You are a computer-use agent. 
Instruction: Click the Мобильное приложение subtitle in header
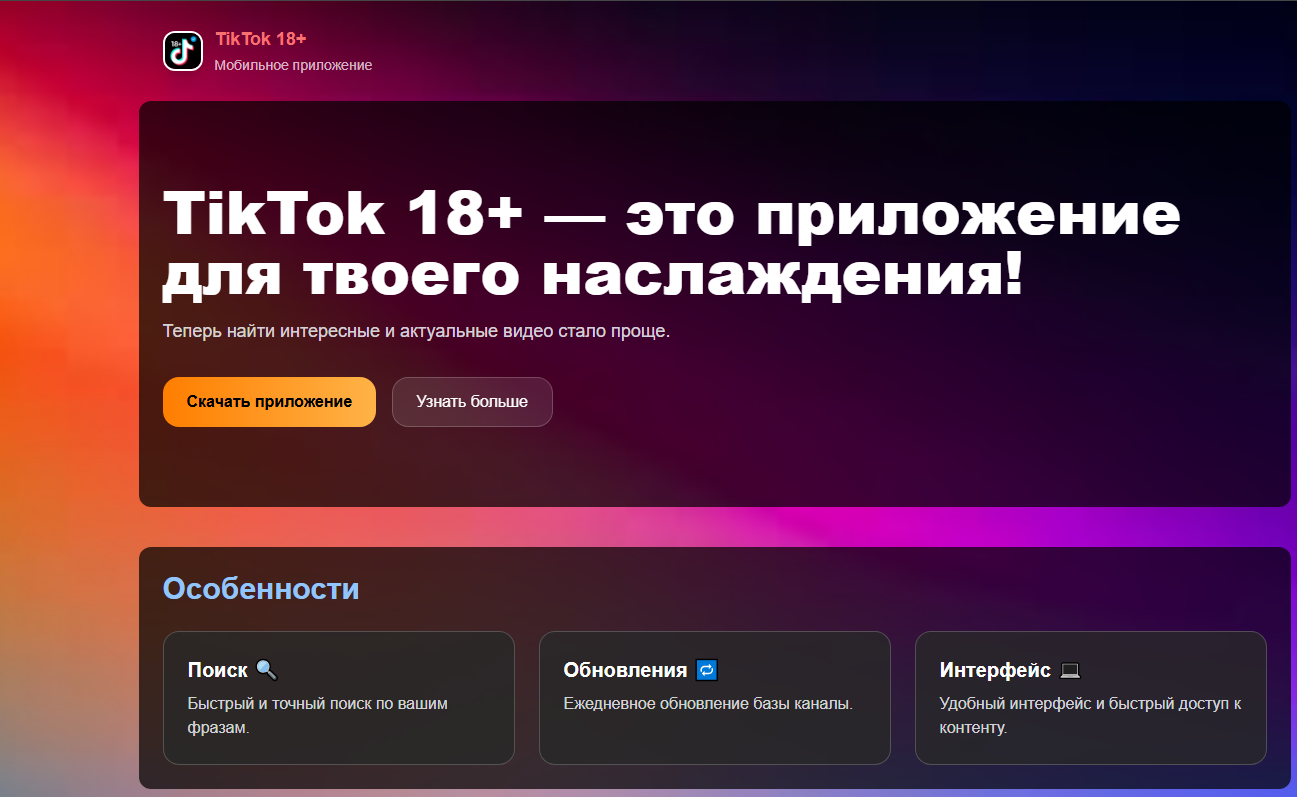pos(293,65)
